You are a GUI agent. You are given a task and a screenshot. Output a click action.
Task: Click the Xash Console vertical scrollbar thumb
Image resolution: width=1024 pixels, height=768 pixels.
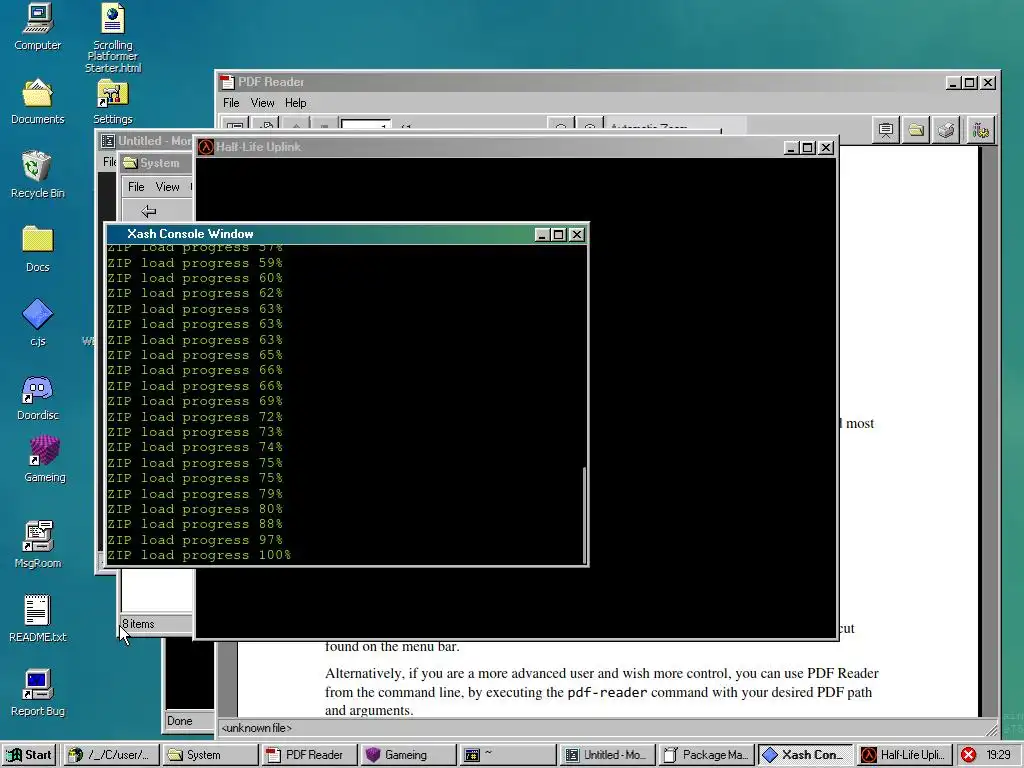click(x=583, y=515)
